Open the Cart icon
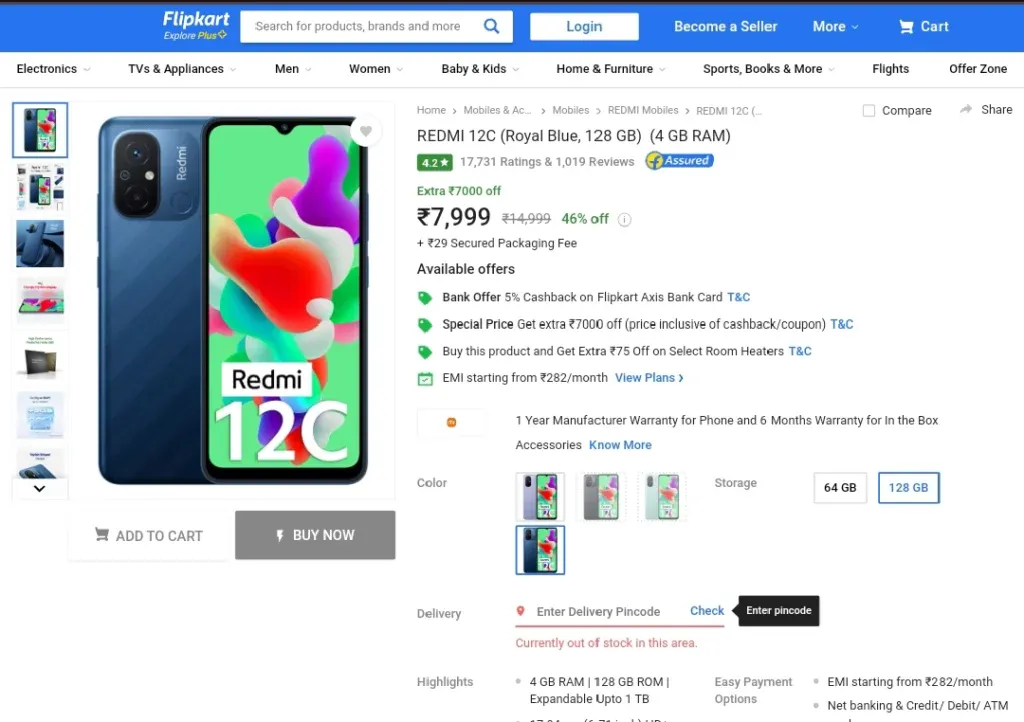Screen dimensions: 1024x722 (x=906, y=27)
